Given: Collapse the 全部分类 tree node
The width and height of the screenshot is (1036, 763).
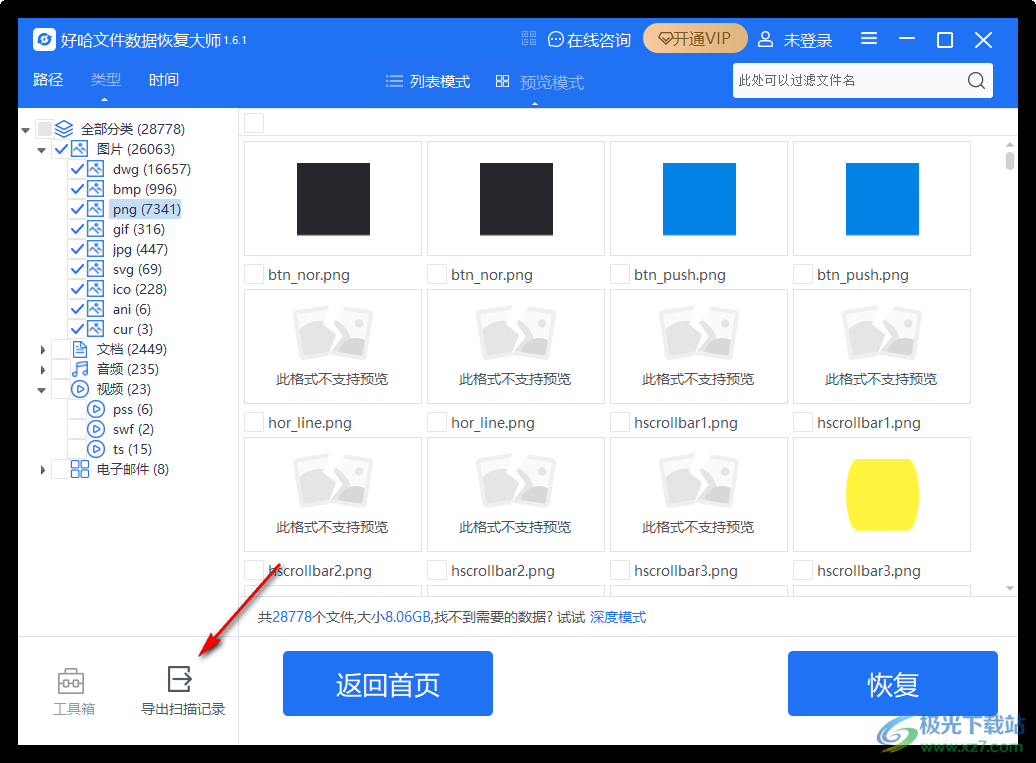Looking at the screenshot, I should pos(26,129).
